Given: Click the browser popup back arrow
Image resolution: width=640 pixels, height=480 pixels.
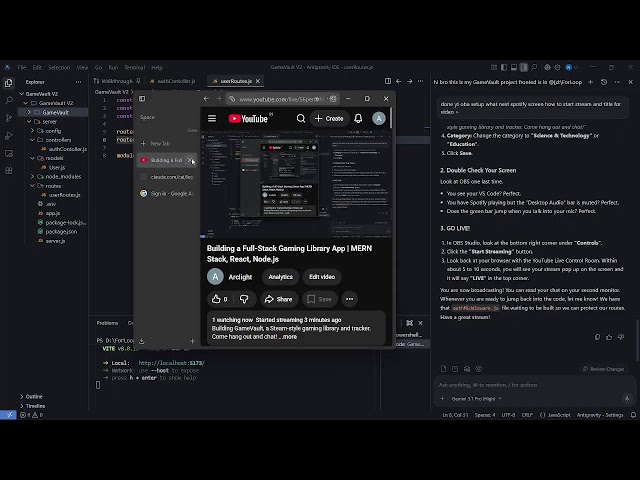Looking at the screenshot, I should 206,99.
